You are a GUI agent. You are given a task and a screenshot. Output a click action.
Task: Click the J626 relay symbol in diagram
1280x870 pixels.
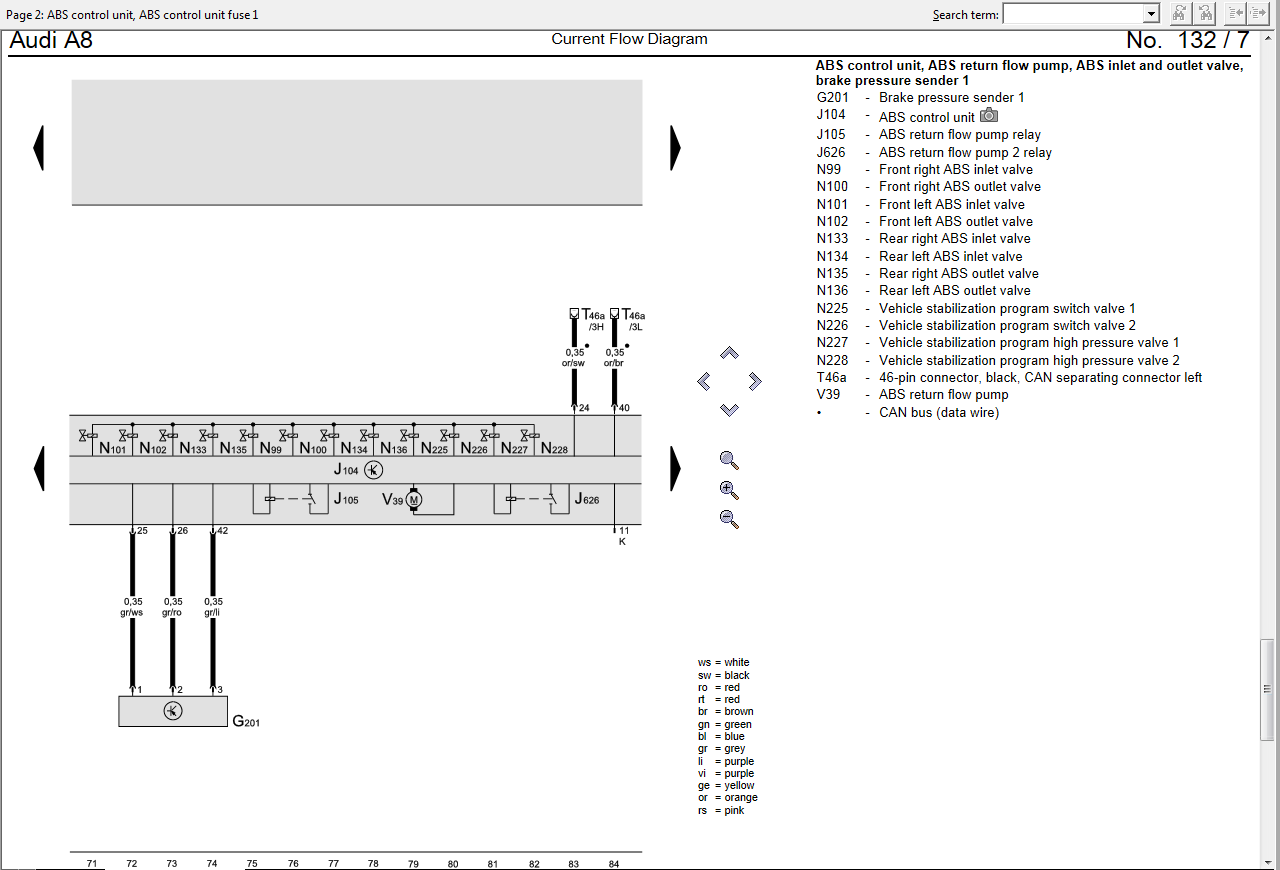coord(532,499)
